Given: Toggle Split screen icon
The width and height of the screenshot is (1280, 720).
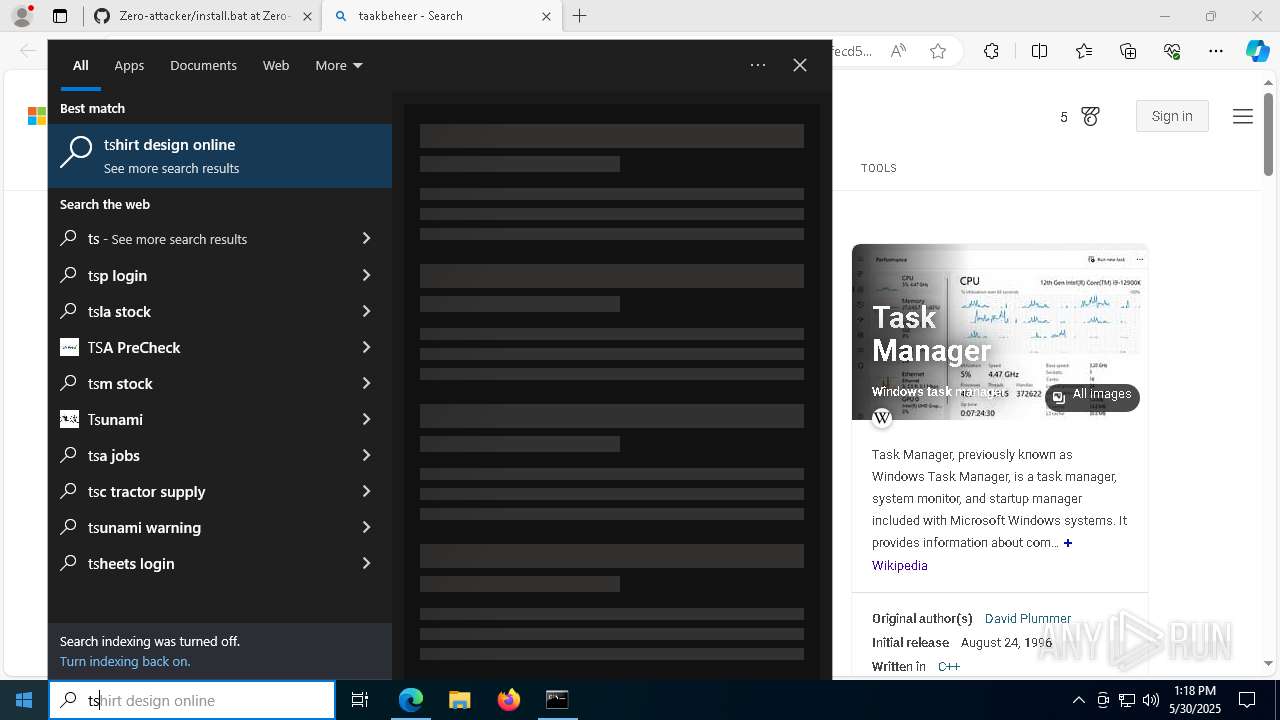Looking at the screenshot, I should [x=1039, y=51].
